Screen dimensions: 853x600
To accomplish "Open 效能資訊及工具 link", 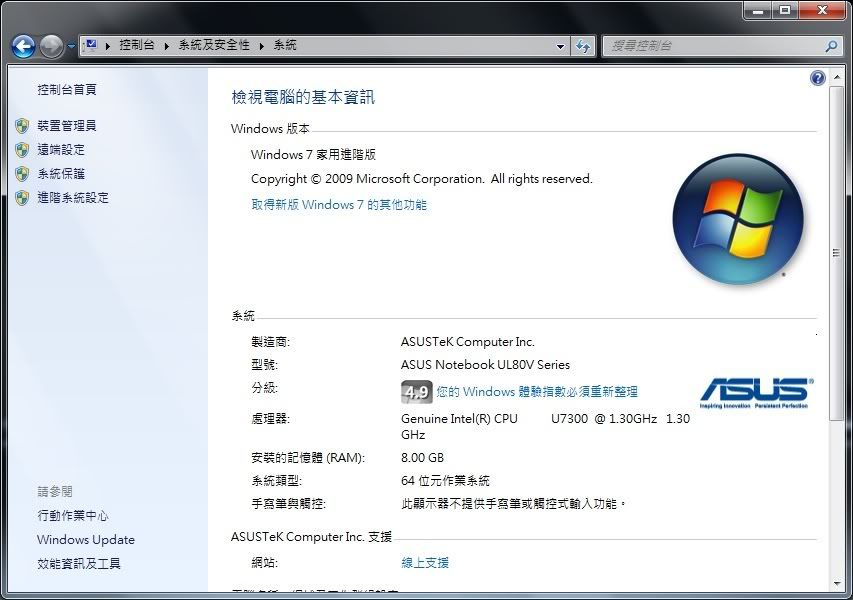I will (x=79, y=564).
